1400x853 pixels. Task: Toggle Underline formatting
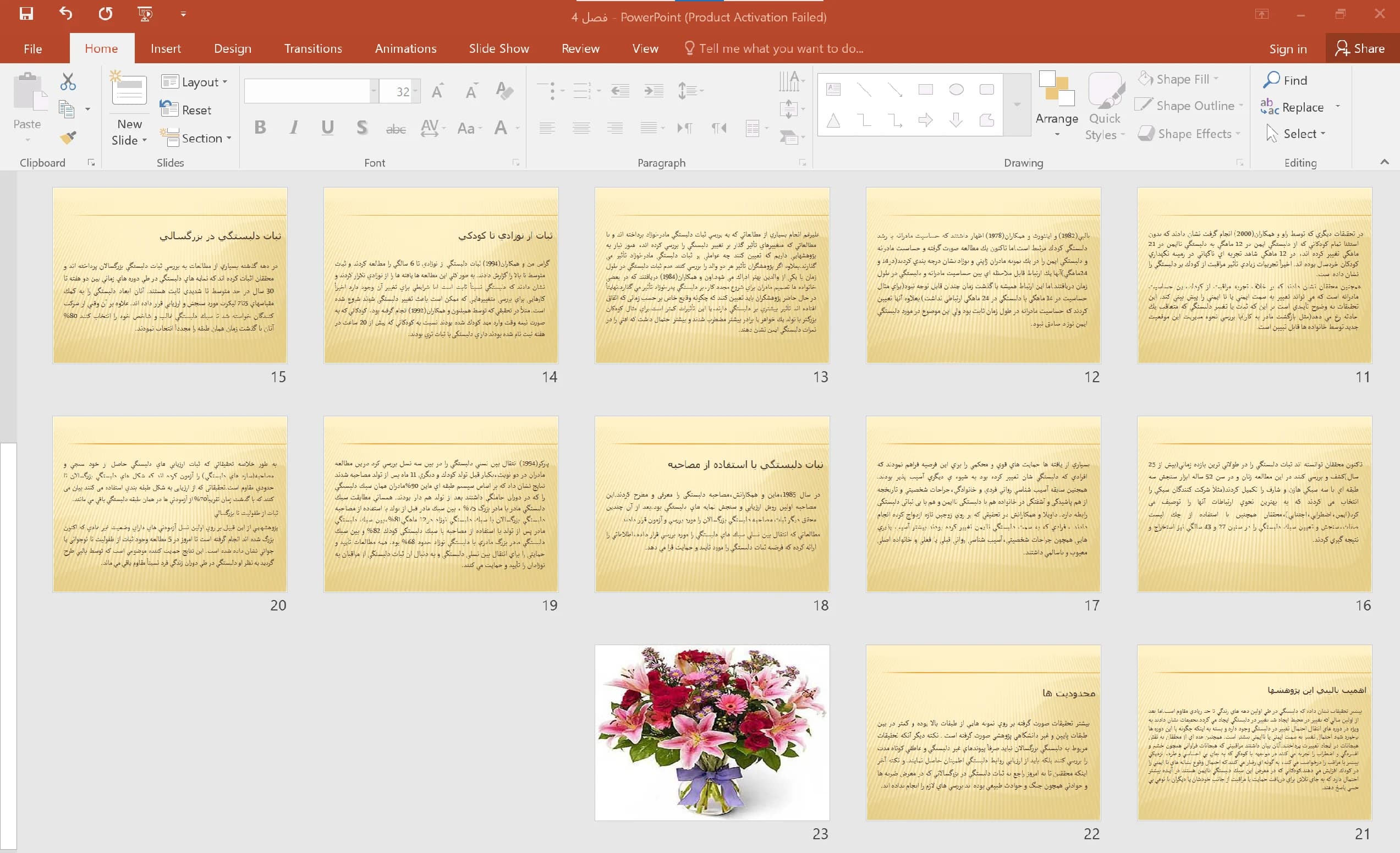[327, 127]
